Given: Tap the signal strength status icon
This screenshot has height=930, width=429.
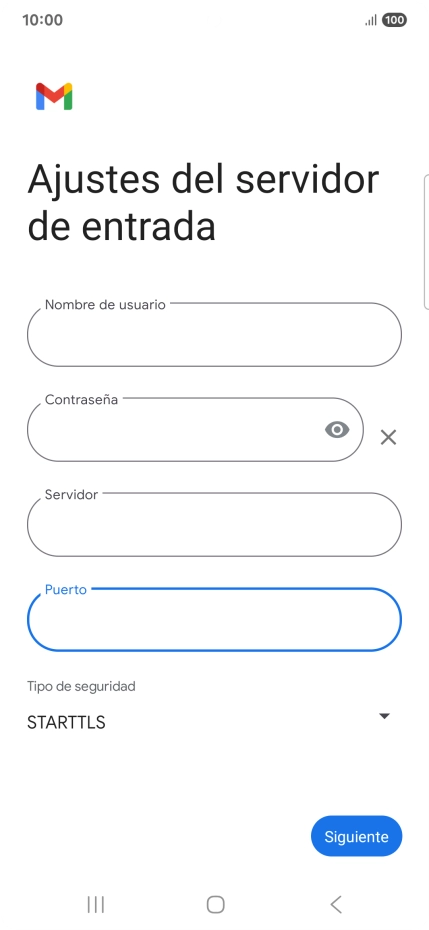Looking at the screenshot, I should [371, 21].
